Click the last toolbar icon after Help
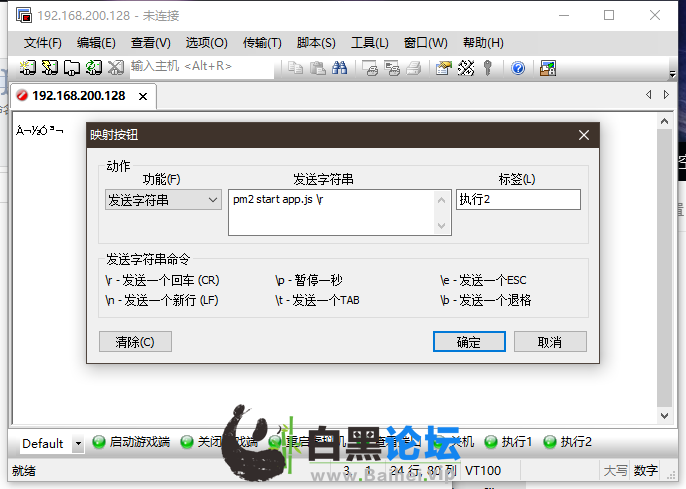Viewport: 686px width, 489px height. [548, 68]
